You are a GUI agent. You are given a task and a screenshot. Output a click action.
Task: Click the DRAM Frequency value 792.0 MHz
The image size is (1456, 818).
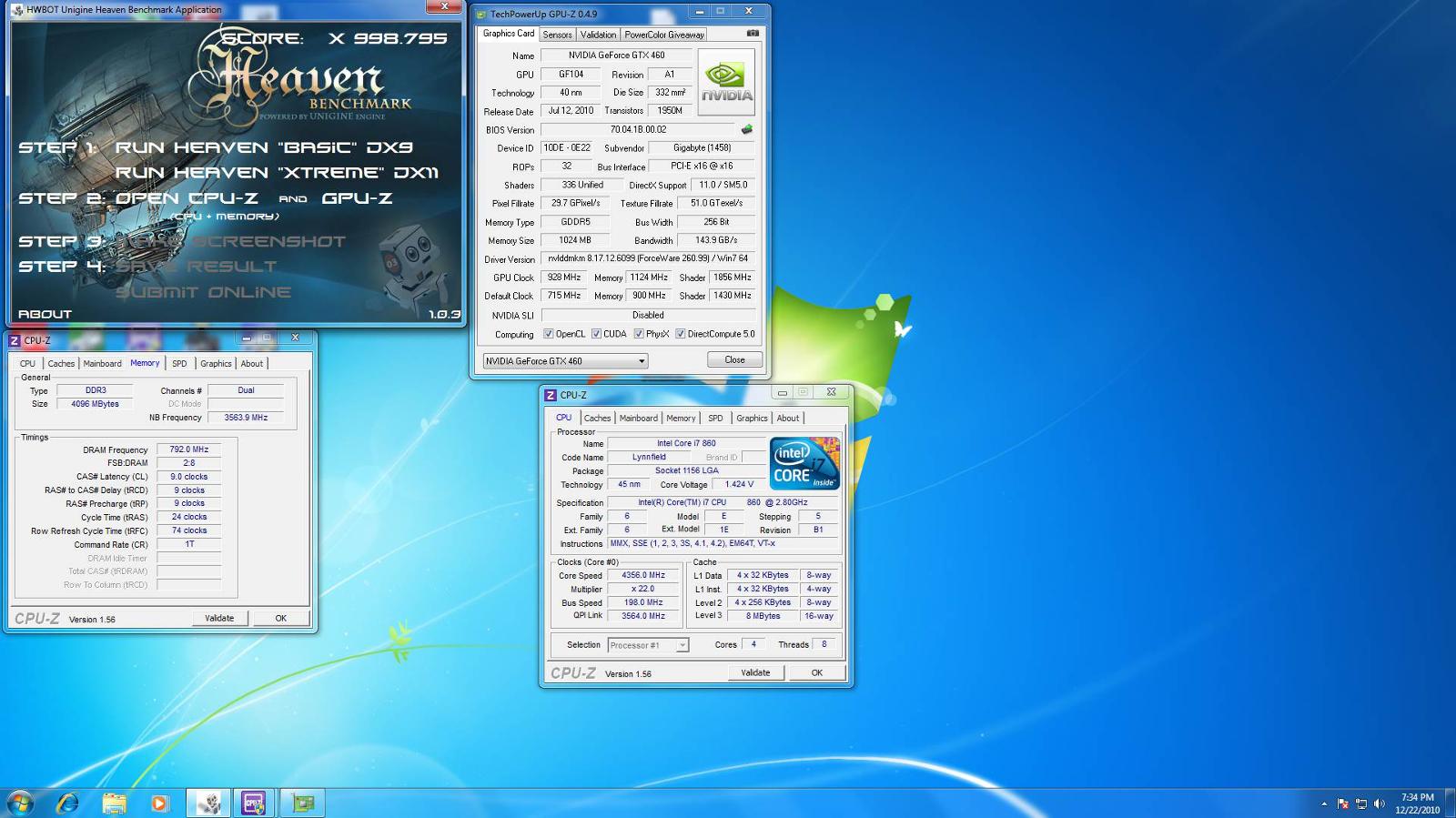pyautogui.click(x=189, y=449)
